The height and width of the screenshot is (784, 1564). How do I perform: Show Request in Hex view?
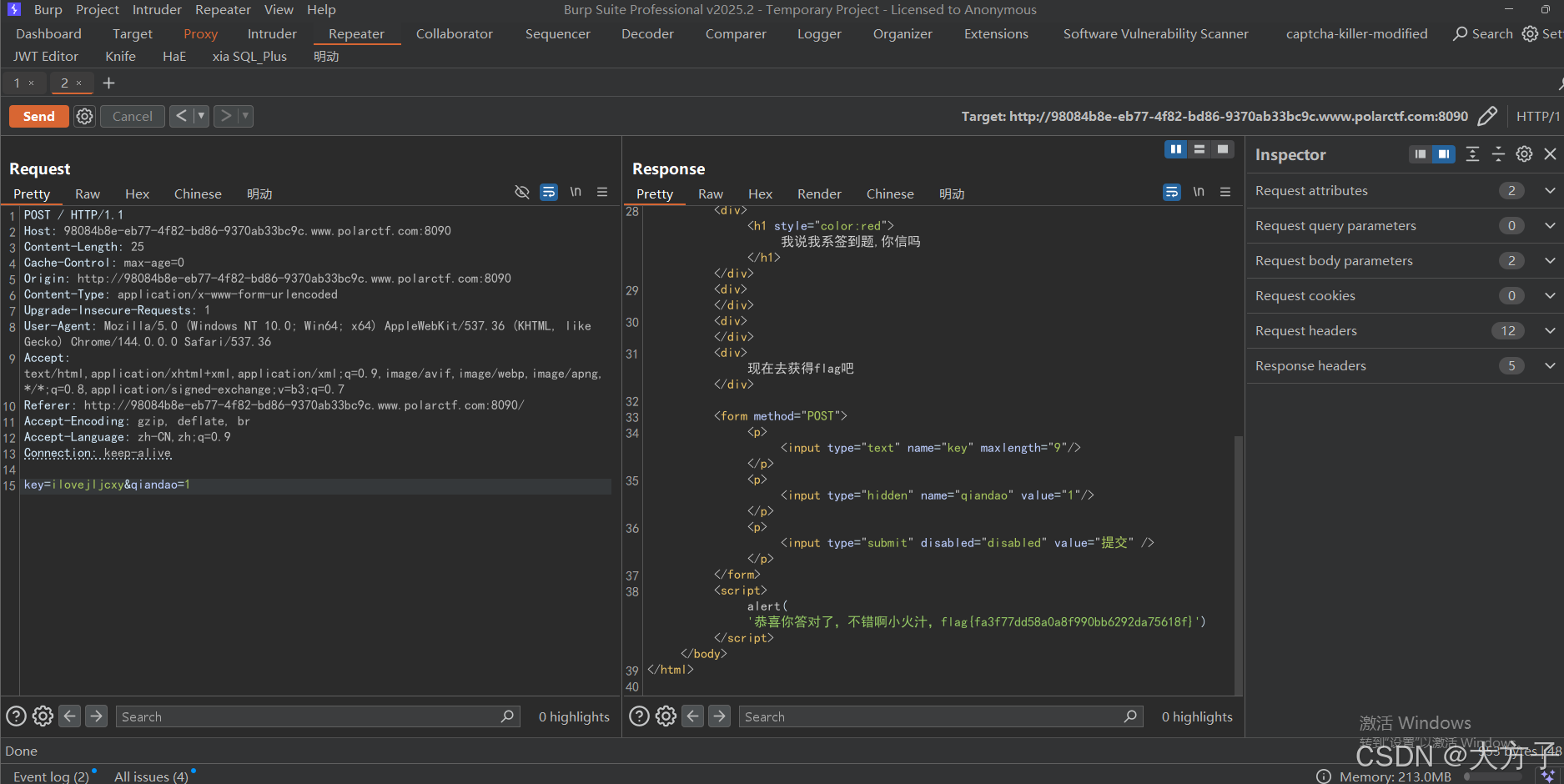138,193
